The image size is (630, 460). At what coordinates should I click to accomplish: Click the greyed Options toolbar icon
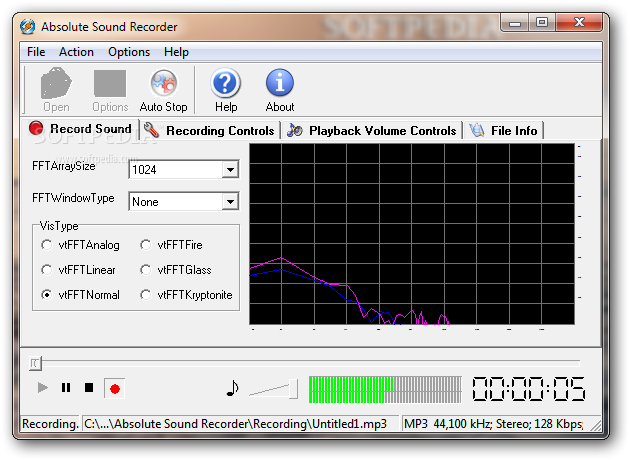[x=110, y=89]
